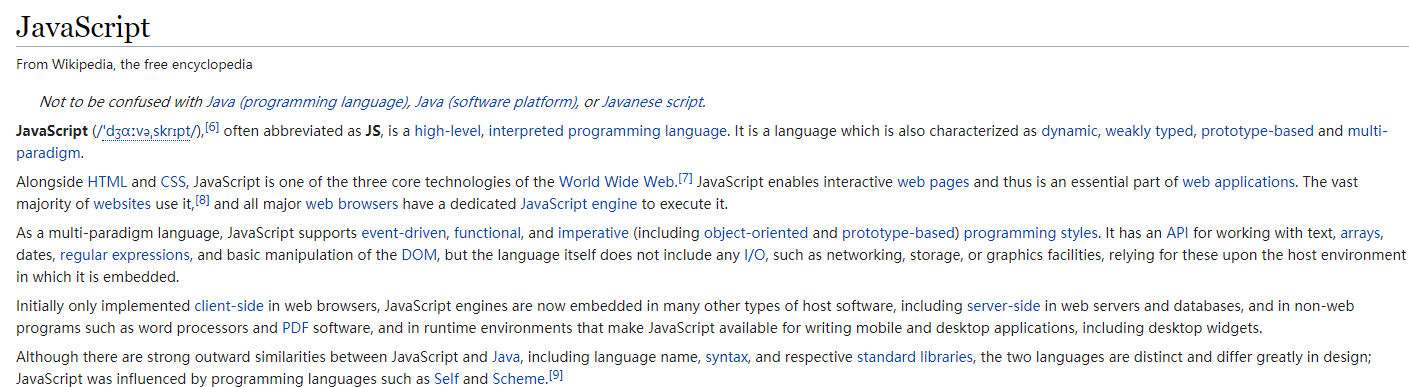The height and width of the screenshot is (387, 1409).
Task: Open the prototype-based link in first paragraph
Action: 1257,131
